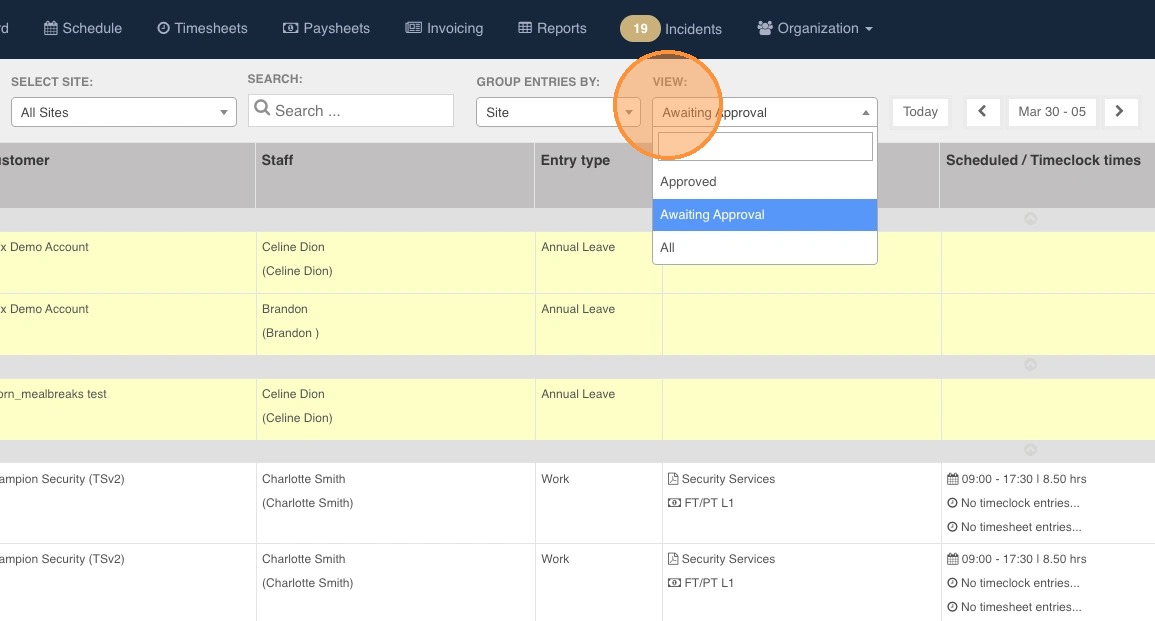
Task: Advance to next week arrow
Action: pos(1119,112)
